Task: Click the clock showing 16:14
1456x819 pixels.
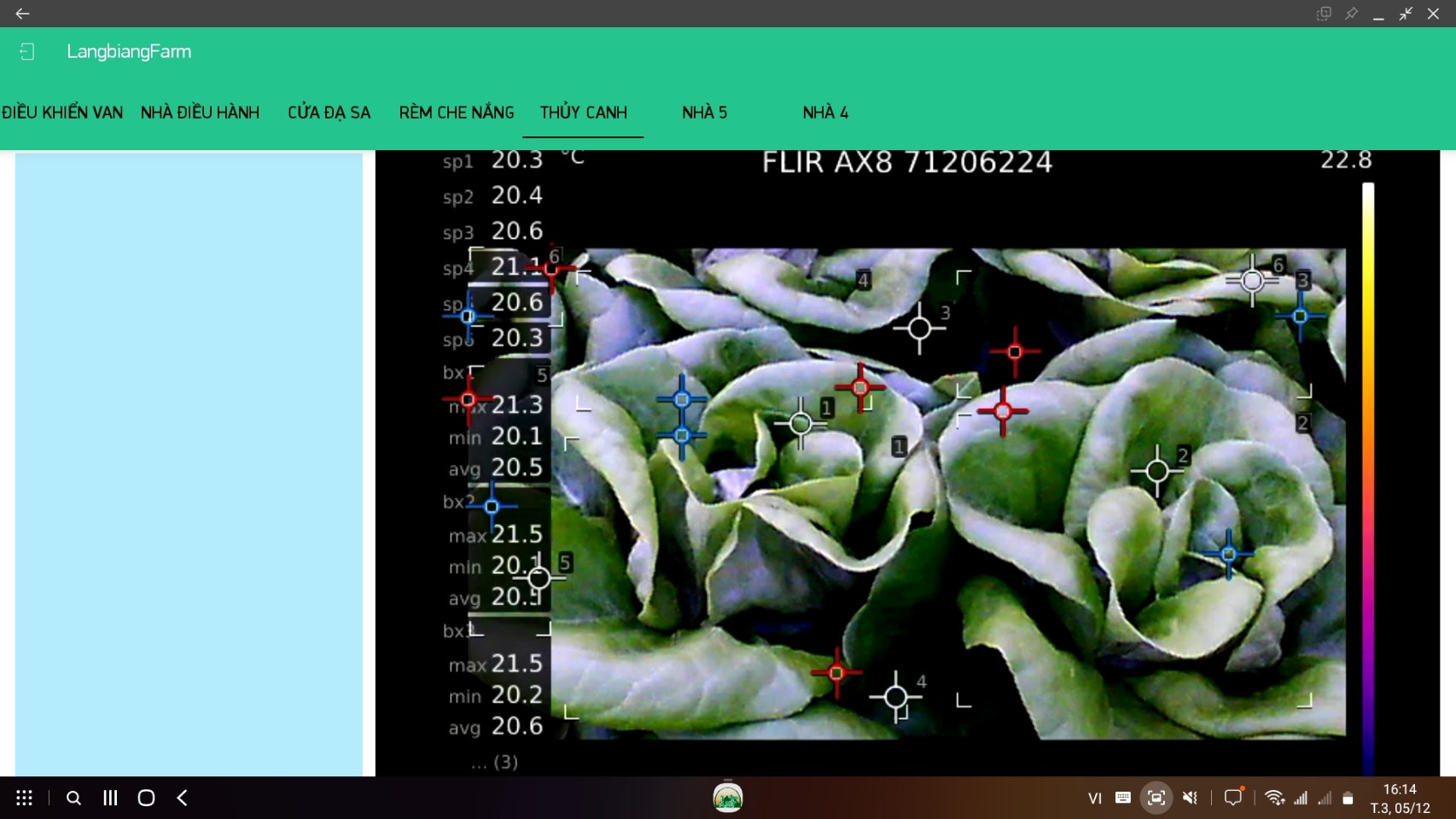Action: [1400, 790]
